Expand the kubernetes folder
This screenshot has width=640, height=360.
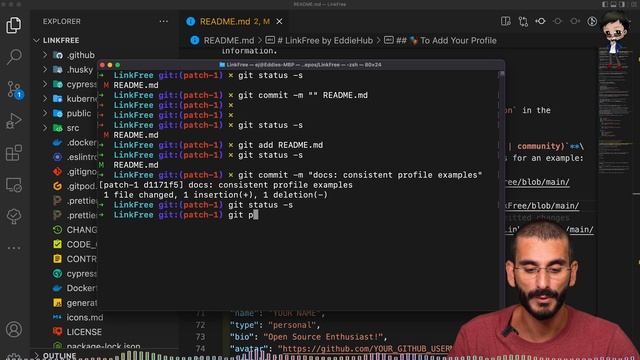tap(82, 99)
